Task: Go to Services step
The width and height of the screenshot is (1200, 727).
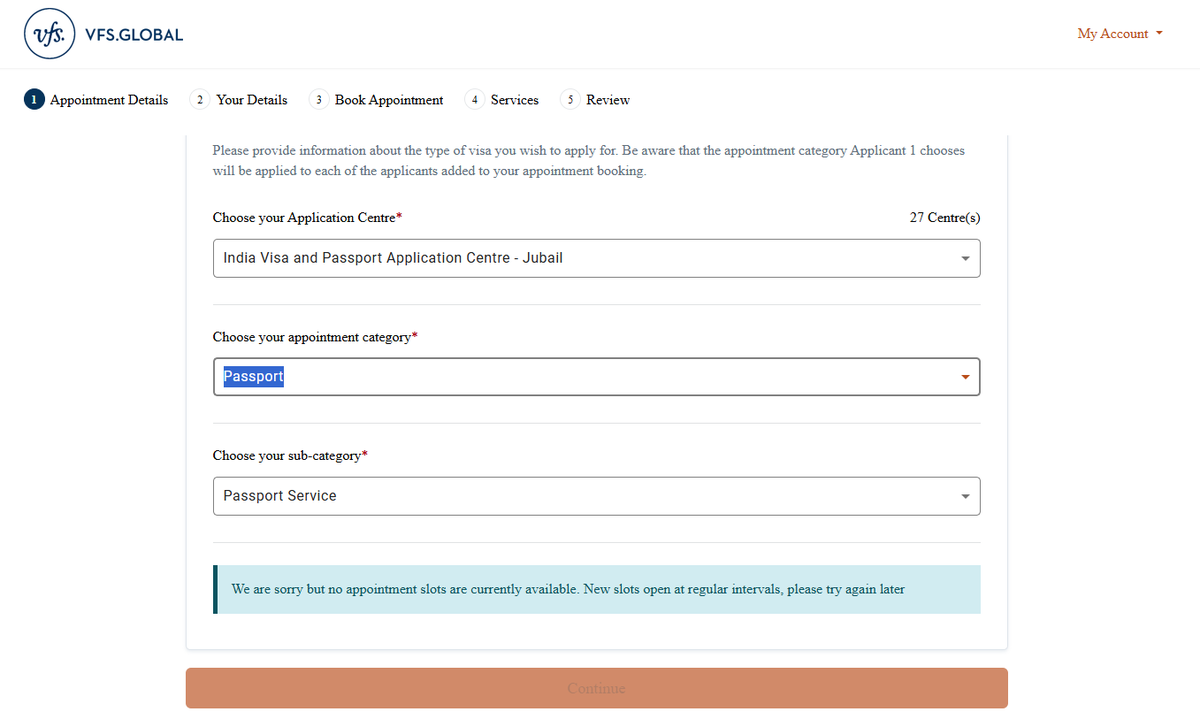Action: [x=502, y=100]
